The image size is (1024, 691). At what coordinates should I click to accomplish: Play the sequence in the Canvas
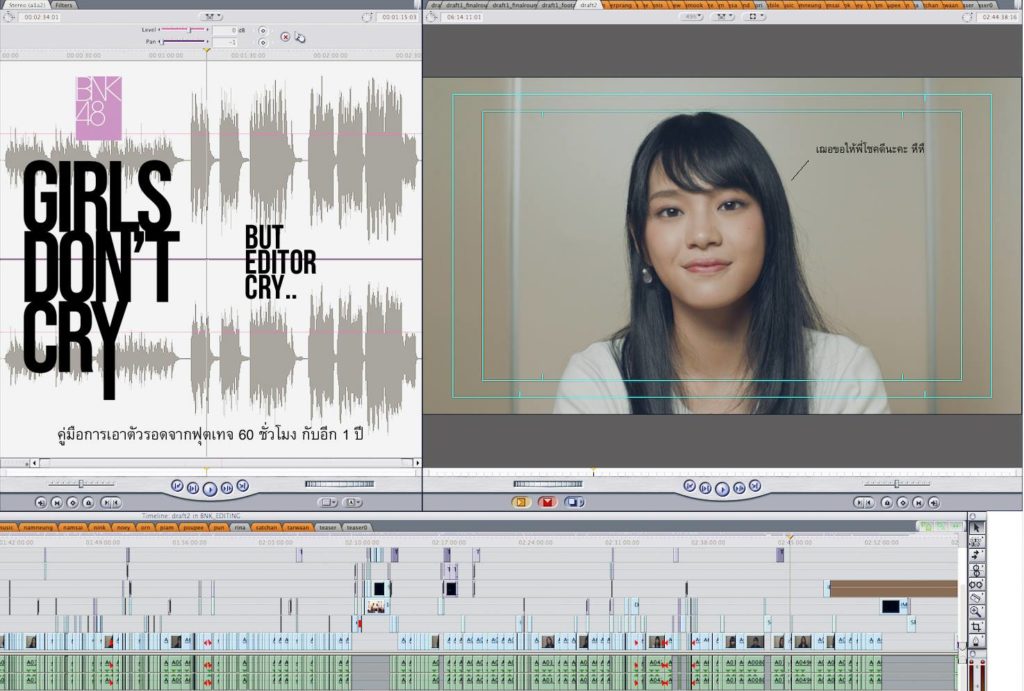click(x=722, y=489)
